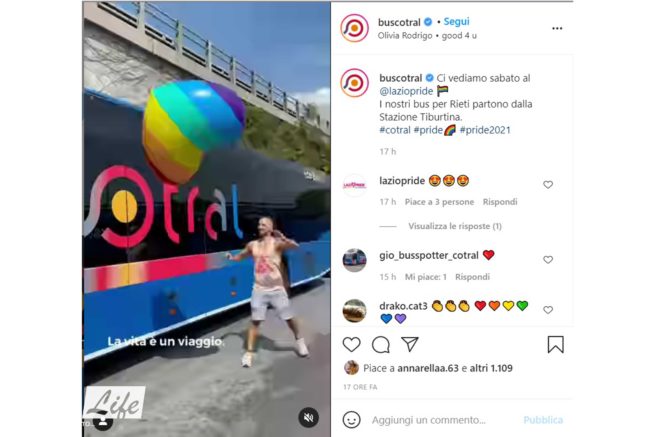655x437 pixels.
Task: Like the laziopride comment
Action: 548,185
